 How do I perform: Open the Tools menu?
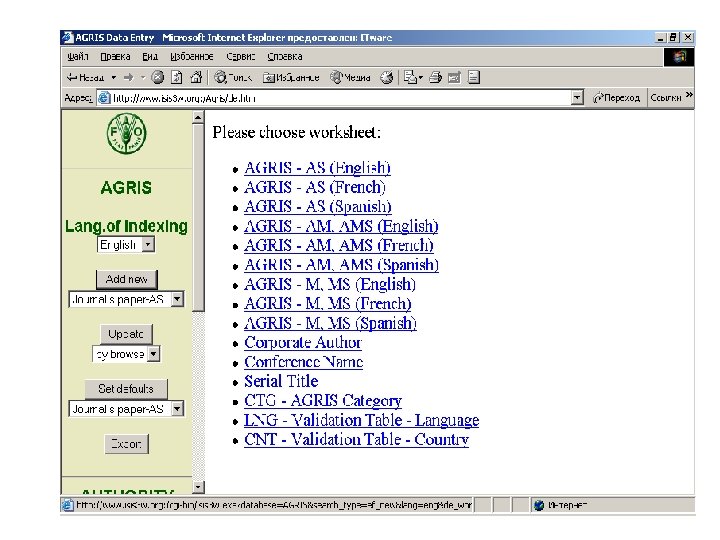click(x=240, y=56)
